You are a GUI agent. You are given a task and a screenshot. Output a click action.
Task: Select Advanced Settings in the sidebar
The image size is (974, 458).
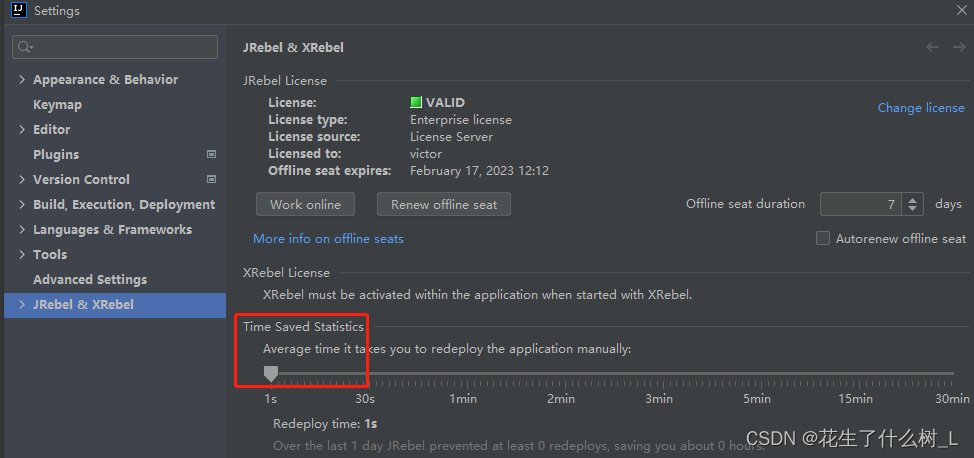point(90,279)
